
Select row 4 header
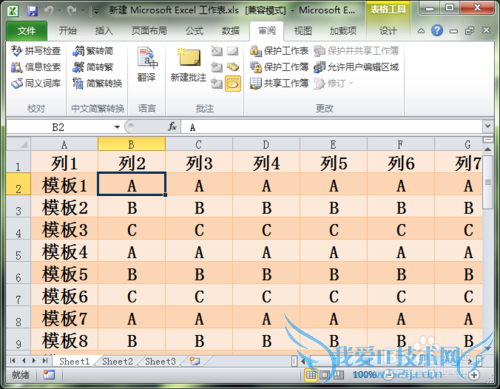click(x=19, y=229)
